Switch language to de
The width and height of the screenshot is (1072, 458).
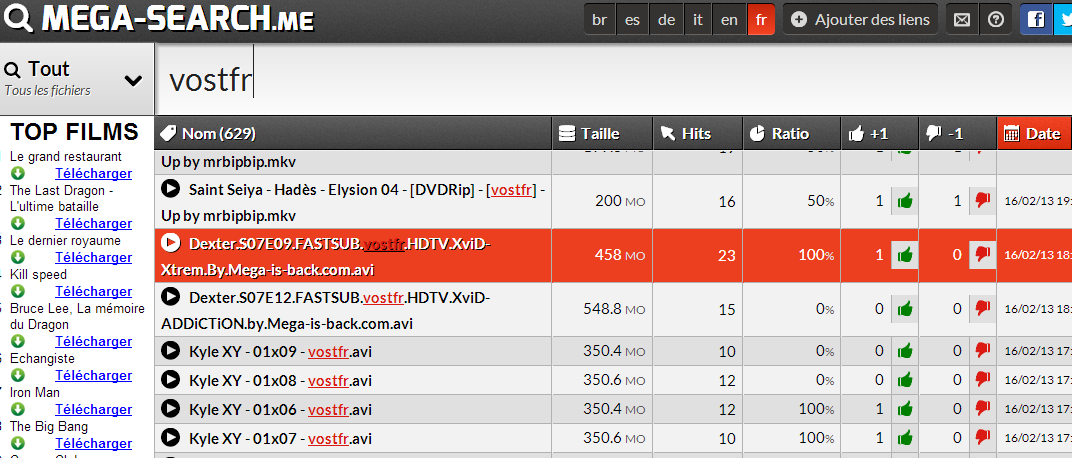click(x=666, y=20)
